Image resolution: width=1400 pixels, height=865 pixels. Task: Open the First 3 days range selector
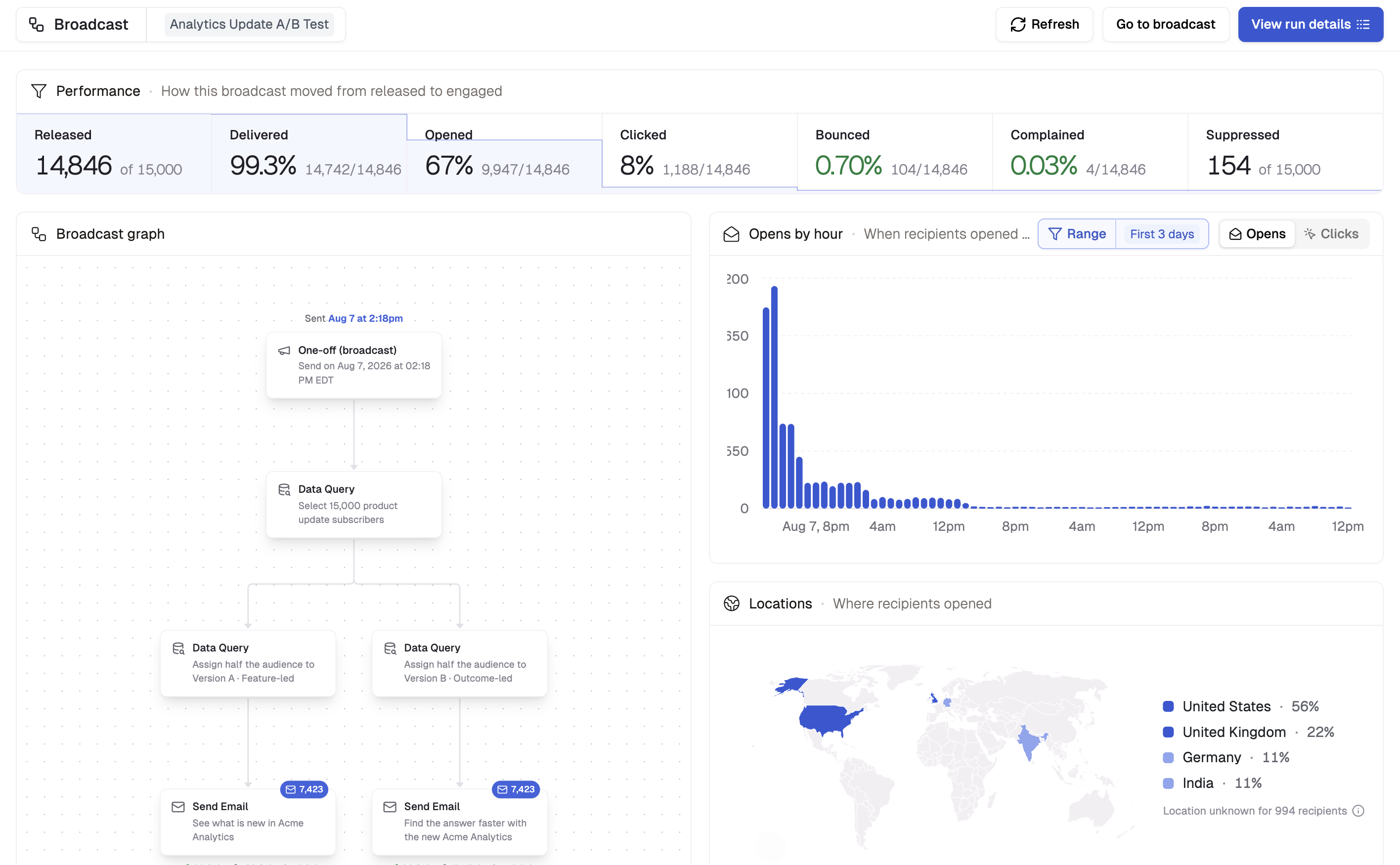[1161, 234]
